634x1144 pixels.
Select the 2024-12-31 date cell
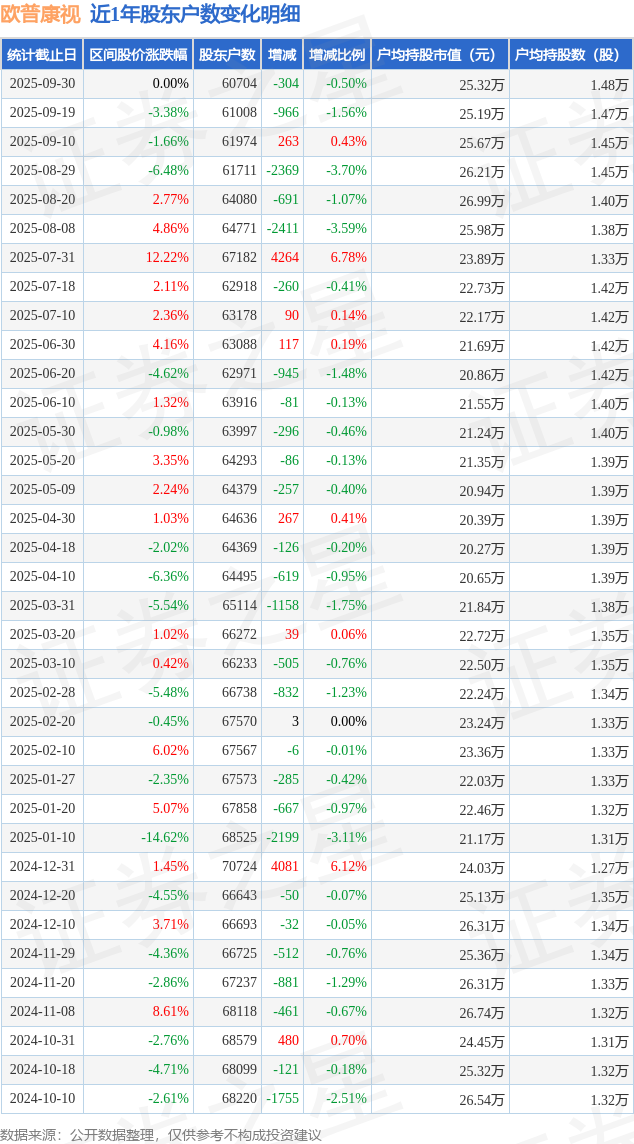[x=42, y=867]
